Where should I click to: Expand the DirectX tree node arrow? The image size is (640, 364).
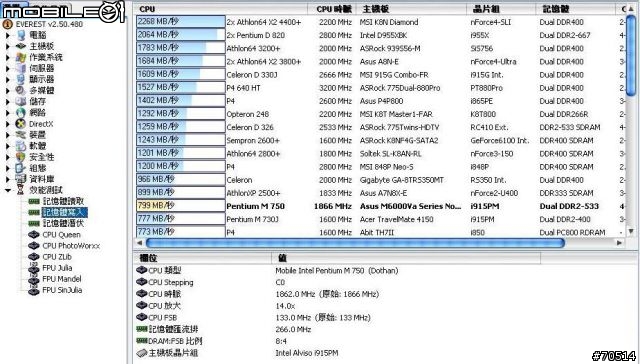point(8,124)
